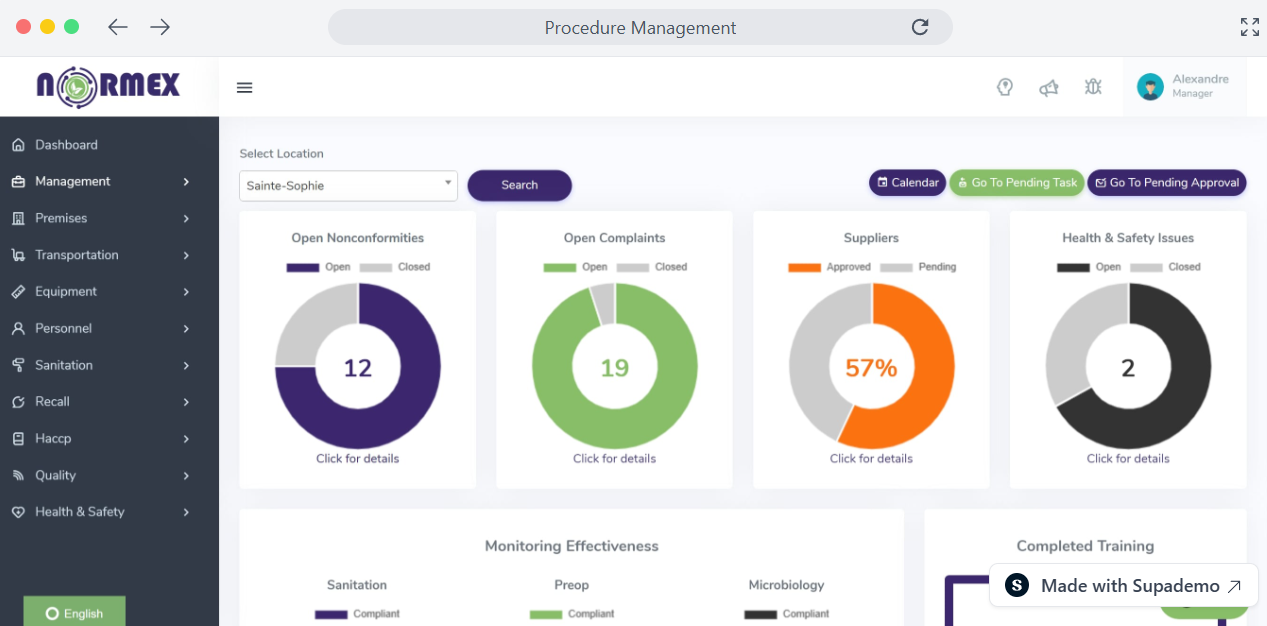This screenshot has height=626, width=1267.
Task: Go back using browser back arrow
Action: 118,27
